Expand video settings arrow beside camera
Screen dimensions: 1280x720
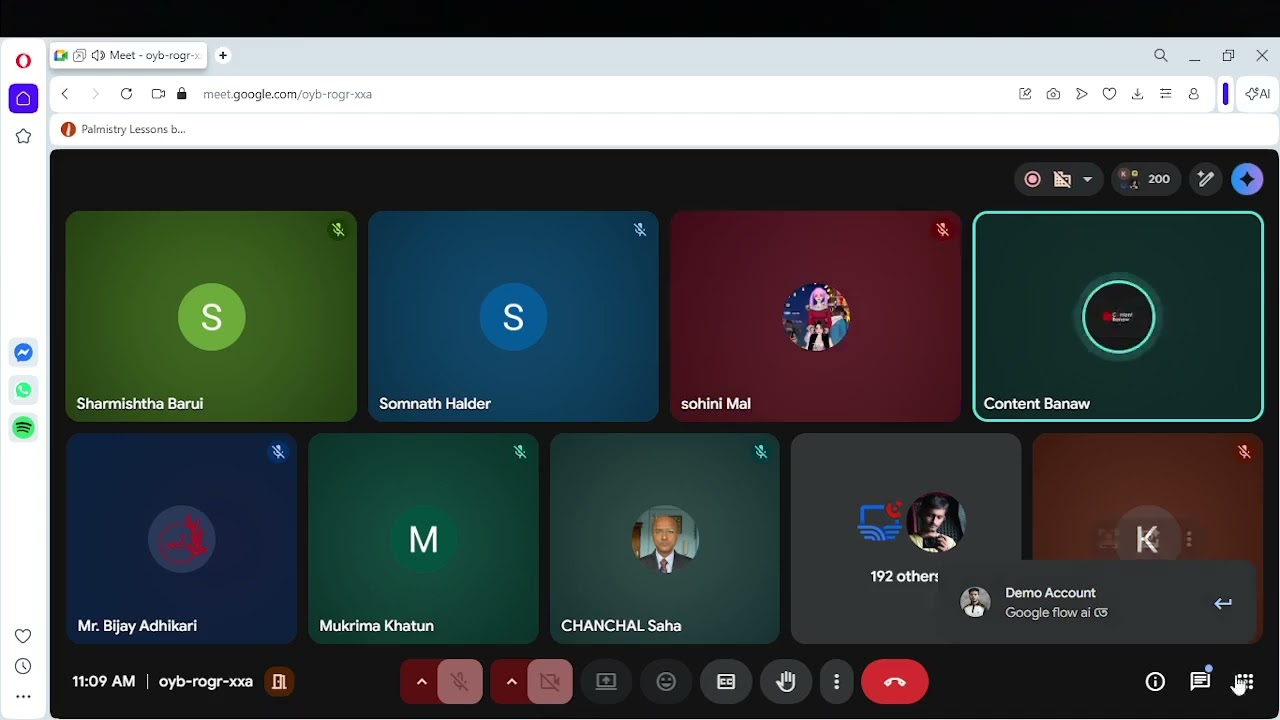pyautogui.click(x=511, y=682)
